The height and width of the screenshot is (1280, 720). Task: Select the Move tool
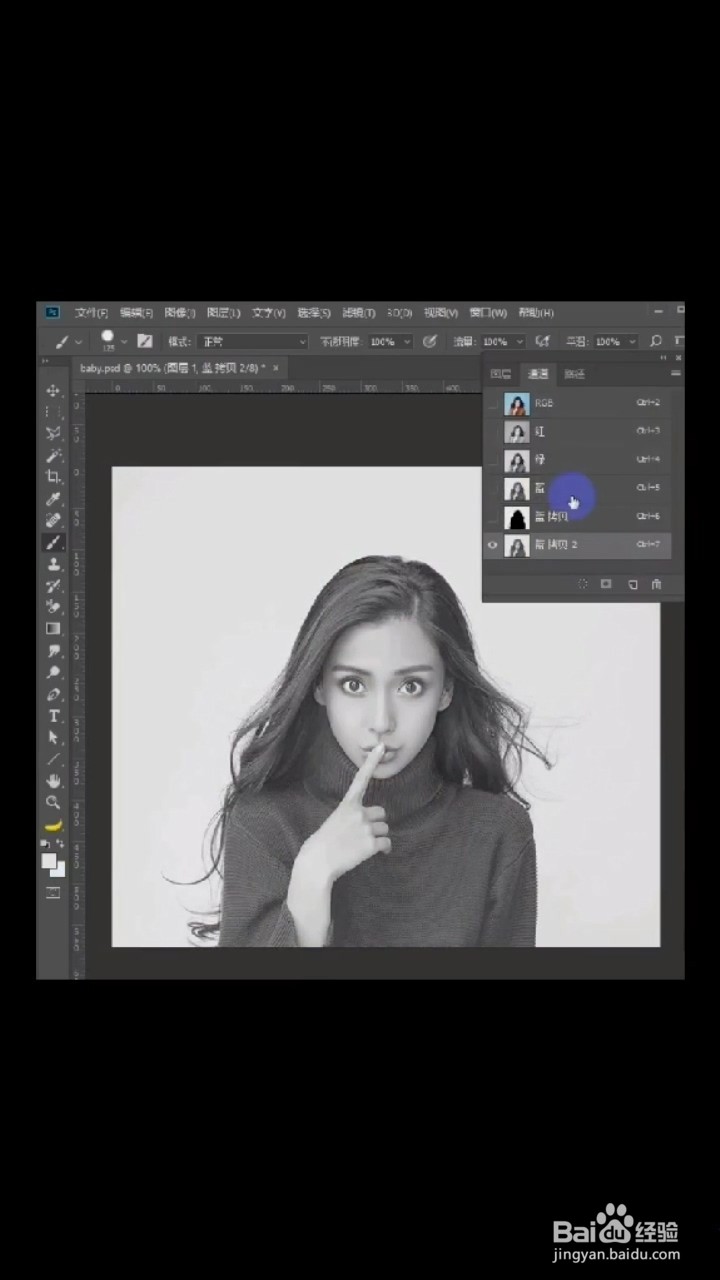click(53, 390)
